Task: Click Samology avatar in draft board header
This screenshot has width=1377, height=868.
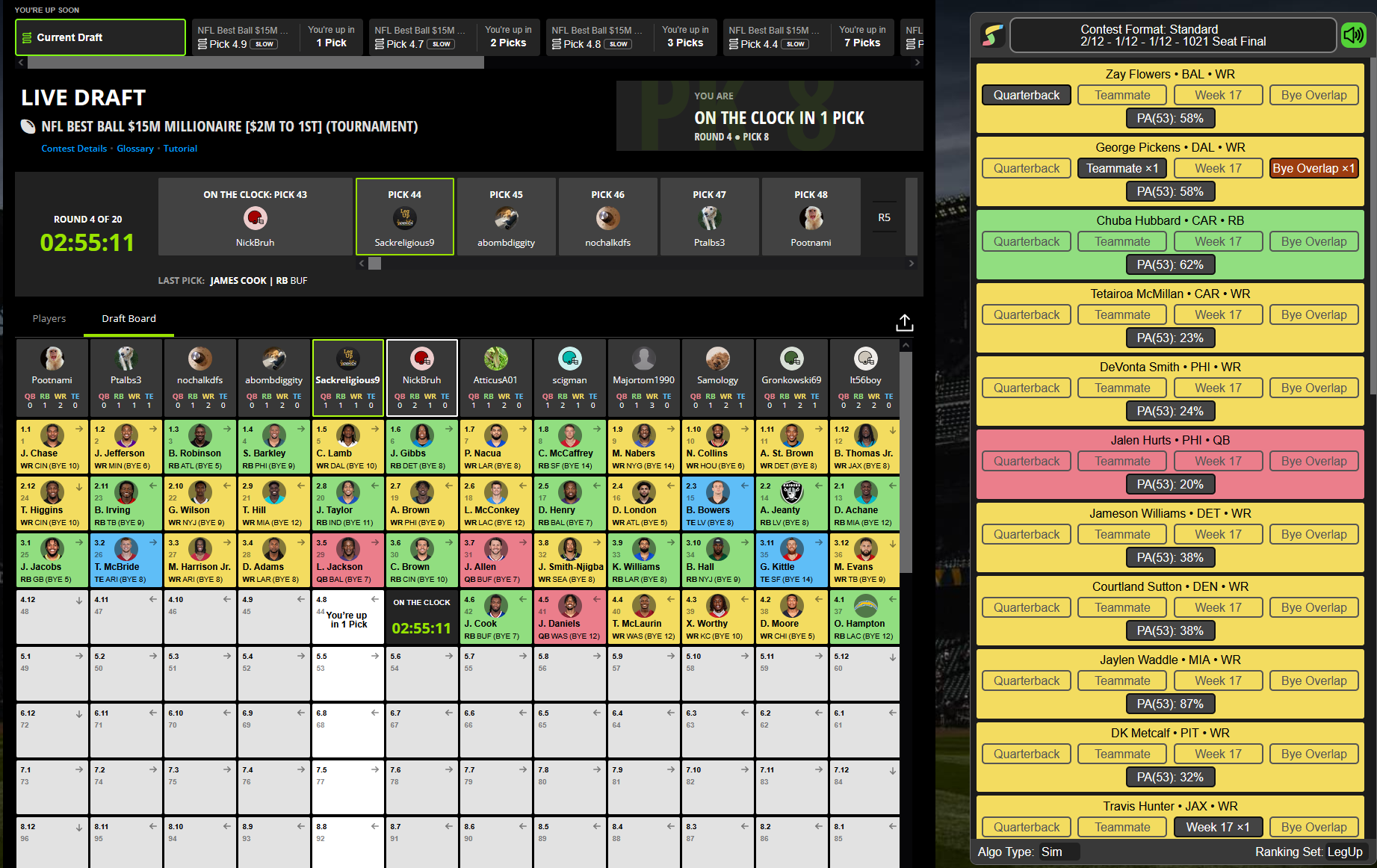Action: click(x=717, y=359)
